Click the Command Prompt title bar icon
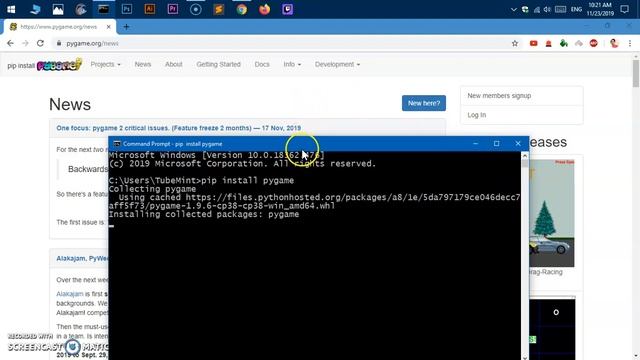This screenshot has height=360, width=640. pos(117,144)
